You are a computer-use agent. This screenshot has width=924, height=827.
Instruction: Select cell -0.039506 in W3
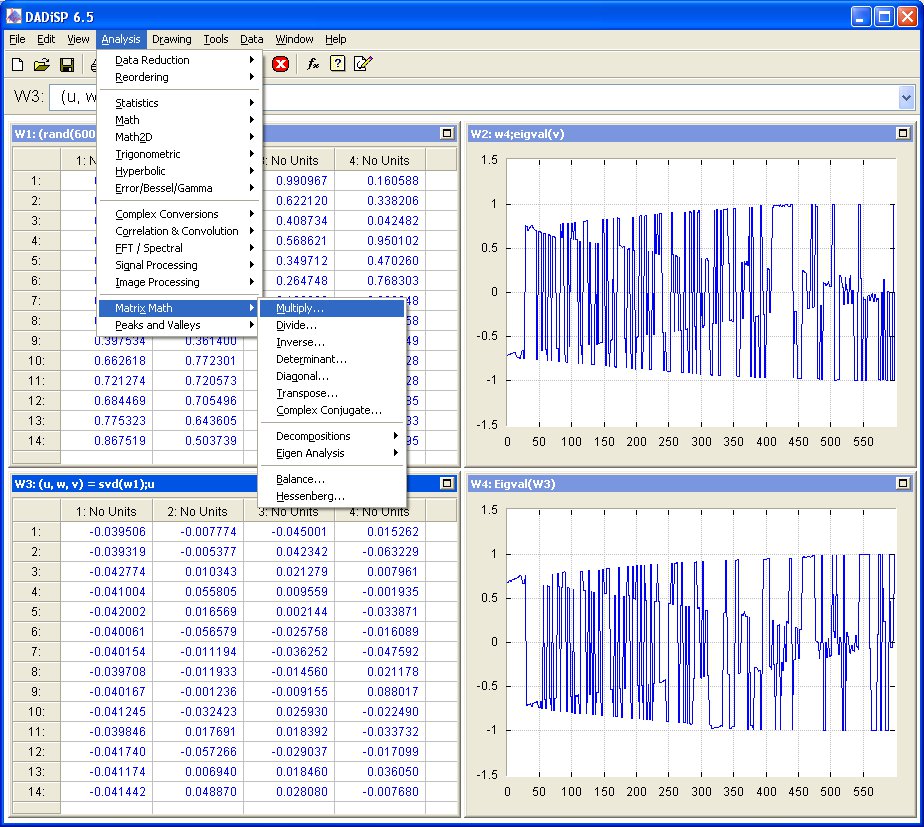pyautogui.click(x=107, y=532)
